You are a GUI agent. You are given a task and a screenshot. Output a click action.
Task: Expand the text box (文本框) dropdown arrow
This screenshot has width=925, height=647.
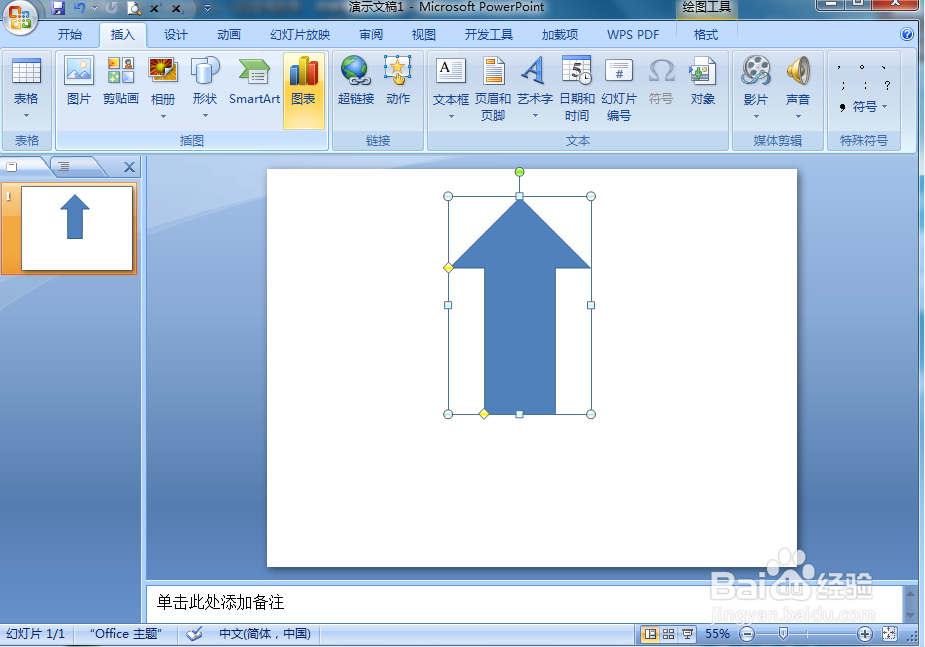click(x=451, y=116)
